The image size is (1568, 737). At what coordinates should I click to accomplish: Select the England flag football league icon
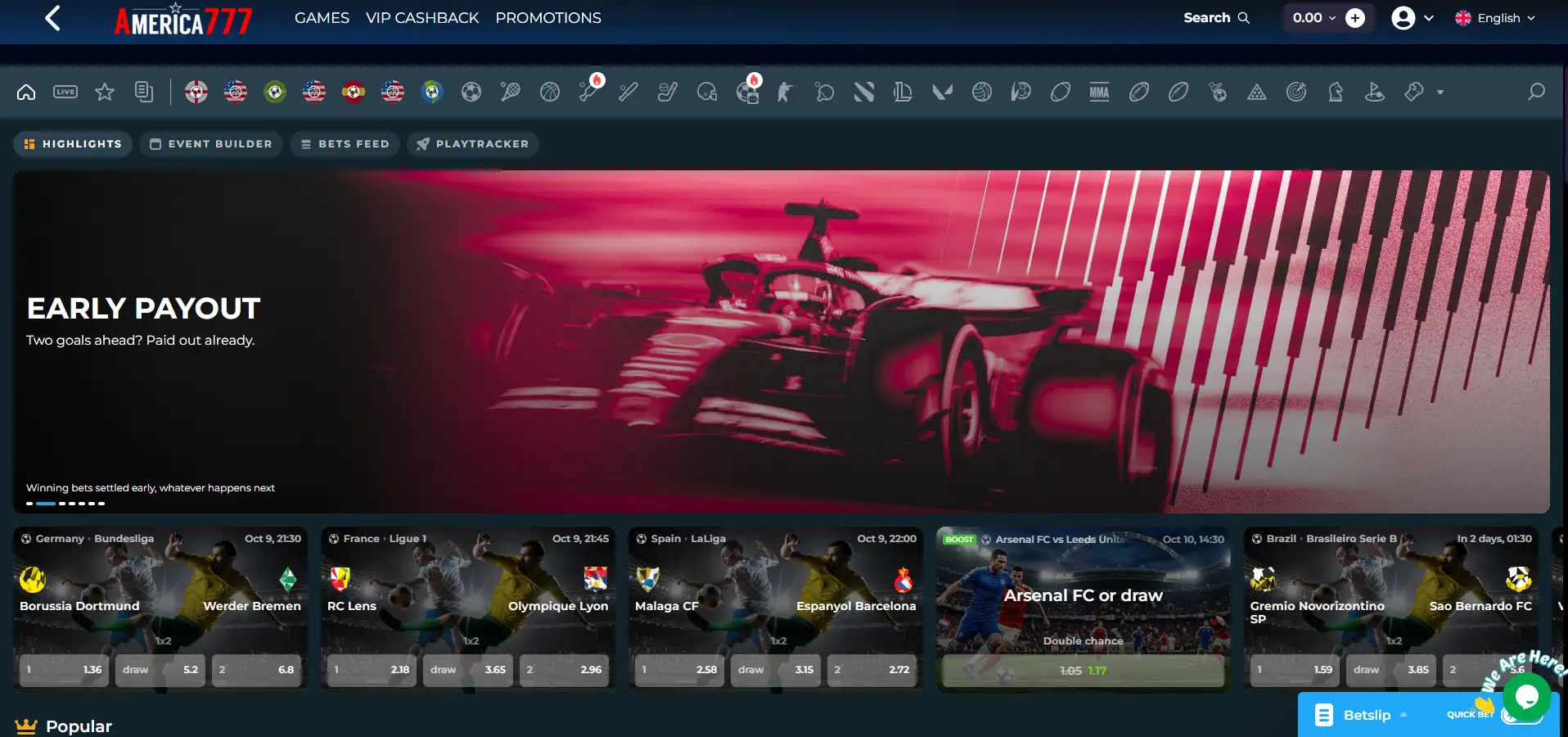click(x=196, y=92)
